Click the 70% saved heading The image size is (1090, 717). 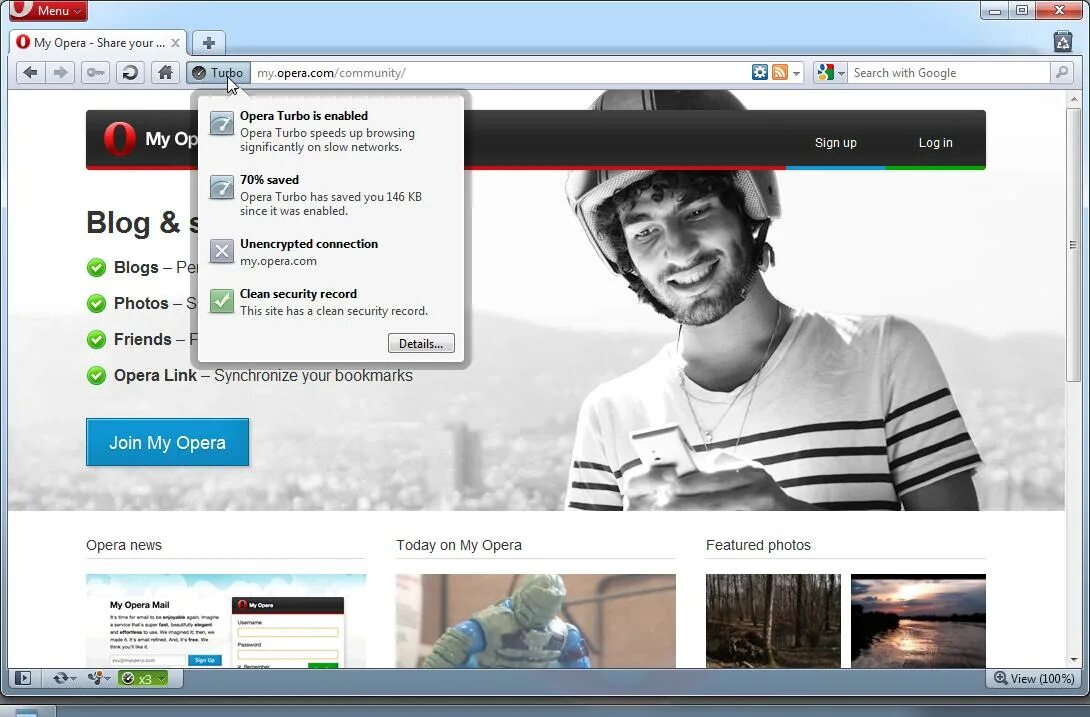269,179
